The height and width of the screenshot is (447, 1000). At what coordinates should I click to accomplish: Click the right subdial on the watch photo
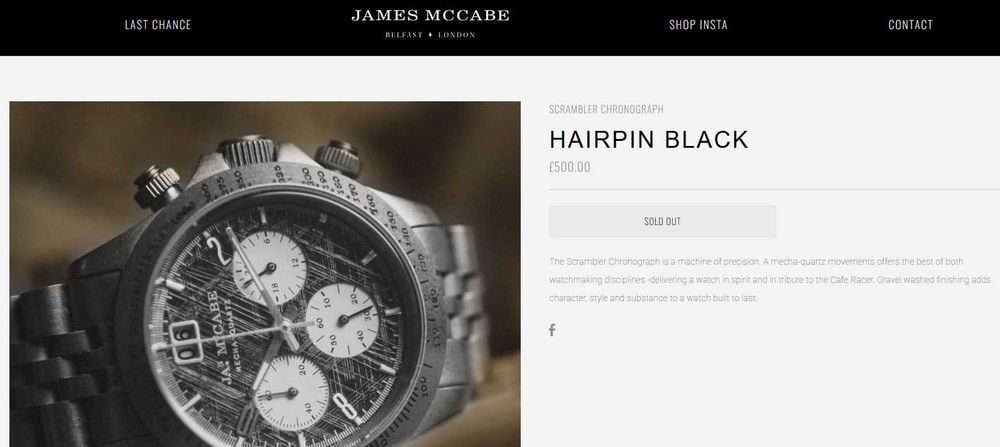(344, 319)
